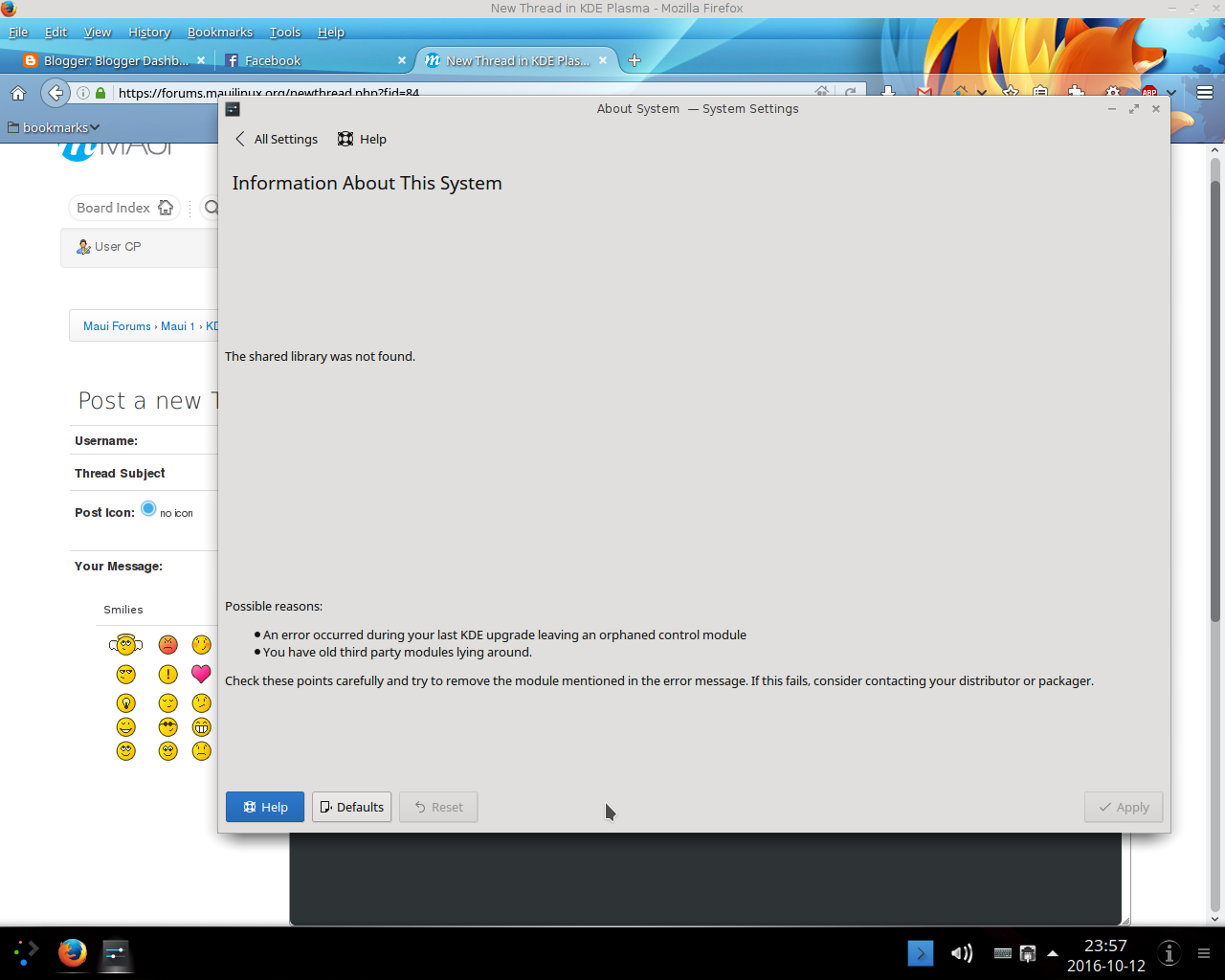
Task: Open dropdown arrow next to Adblock Plus
Action: tap(1171, 93)
